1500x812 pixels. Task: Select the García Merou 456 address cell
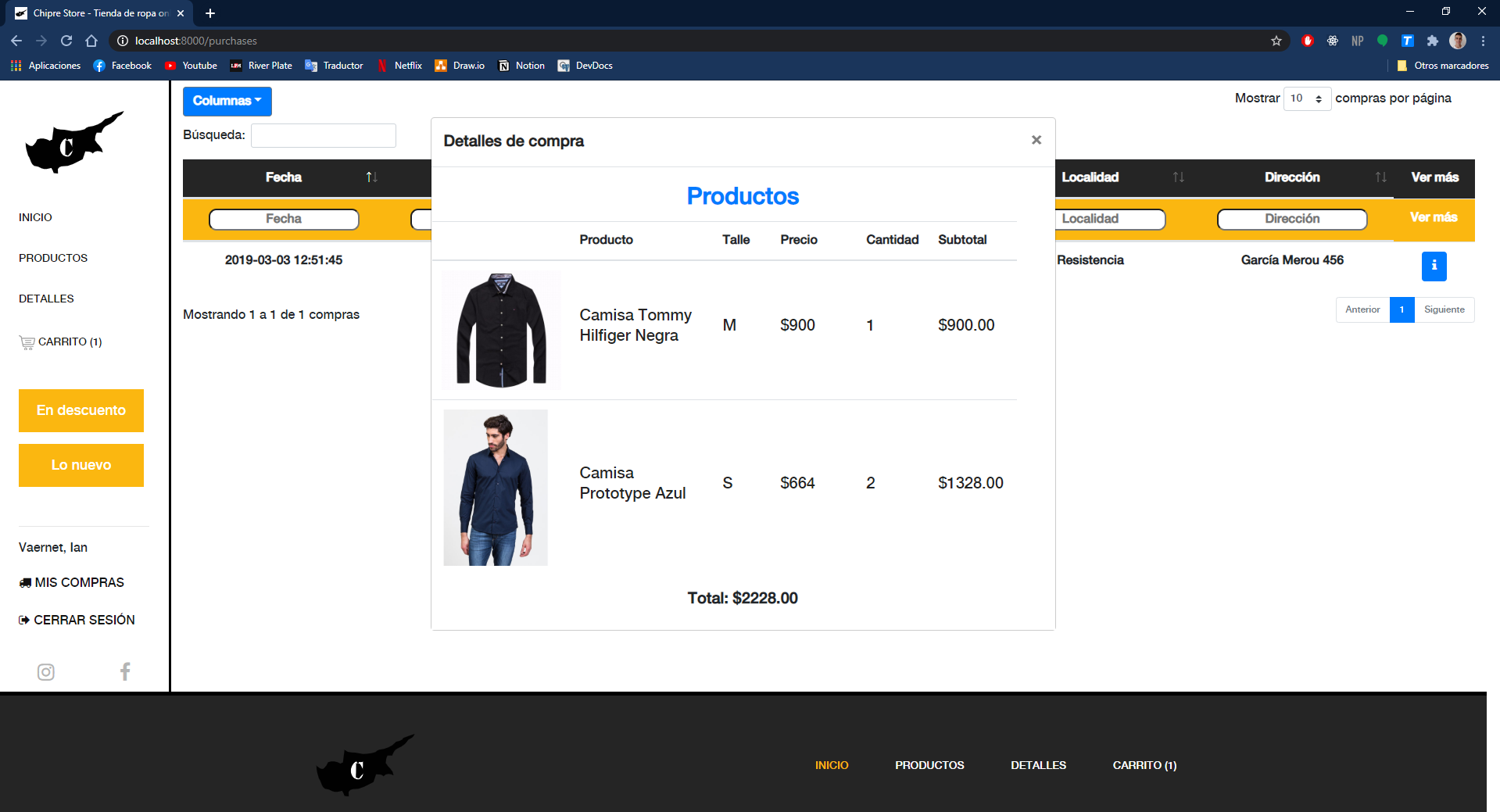pos(1292,260)
